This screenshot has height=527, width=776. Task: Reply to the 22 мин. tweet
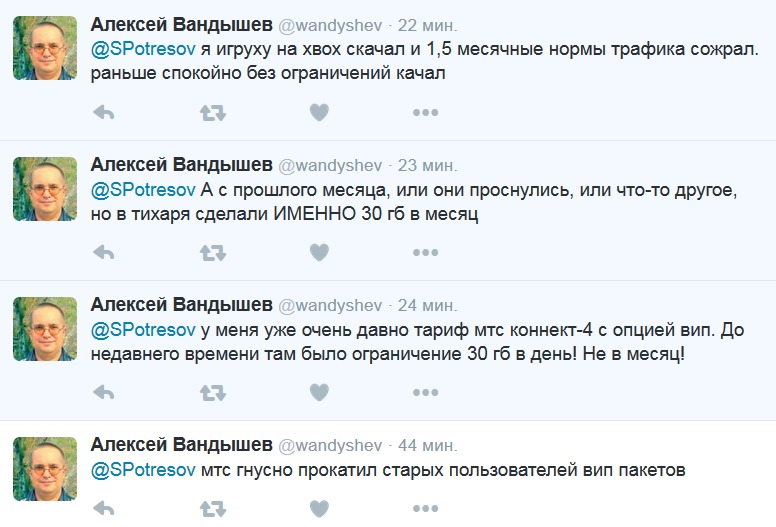tap(104, 113)
